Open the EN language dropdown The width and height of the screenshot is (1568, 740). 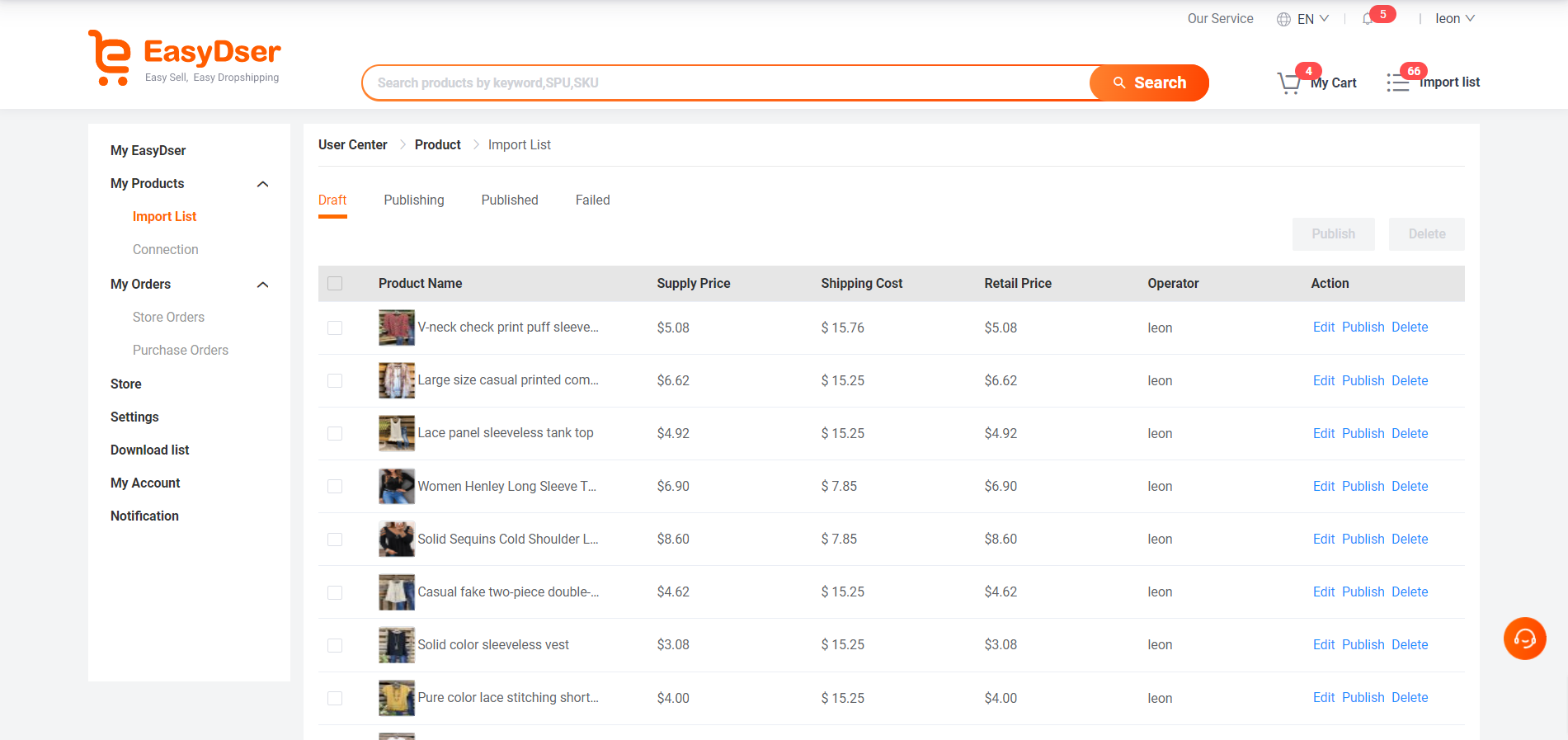click(1313, 19)
